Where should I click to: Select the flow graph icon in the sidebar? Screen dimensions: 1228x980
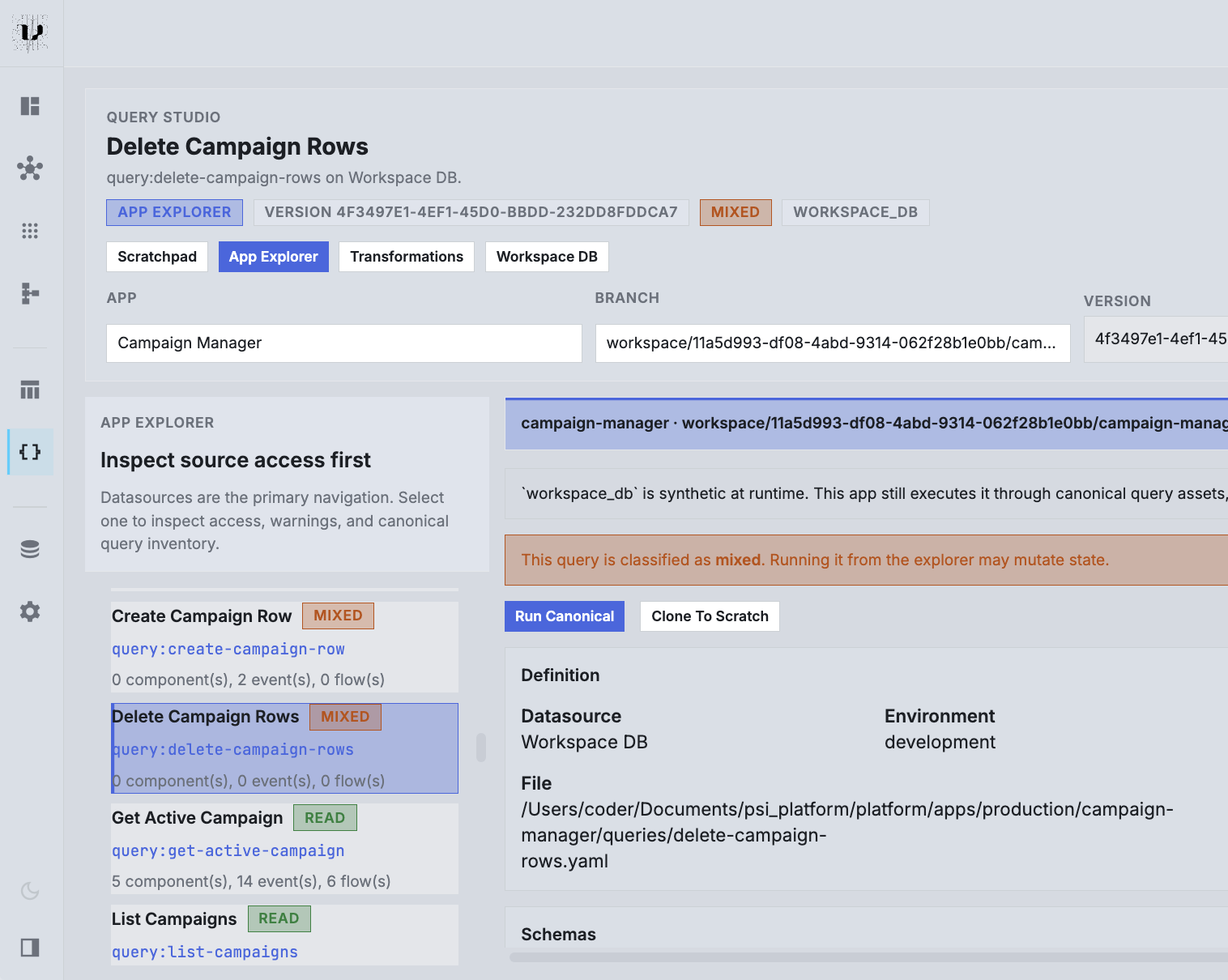pyautogui.click(x=30, y=168)
